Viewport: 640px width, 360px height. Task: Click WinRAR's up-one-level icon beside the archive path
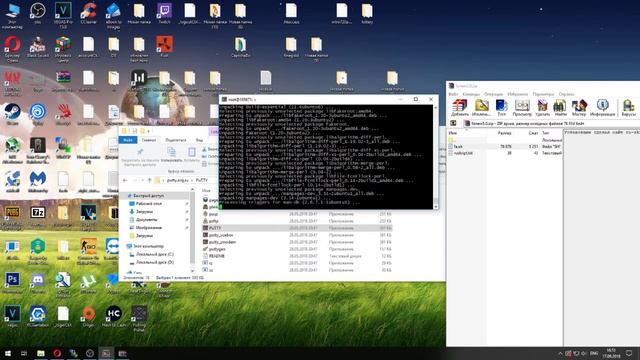tap(453, 123)
